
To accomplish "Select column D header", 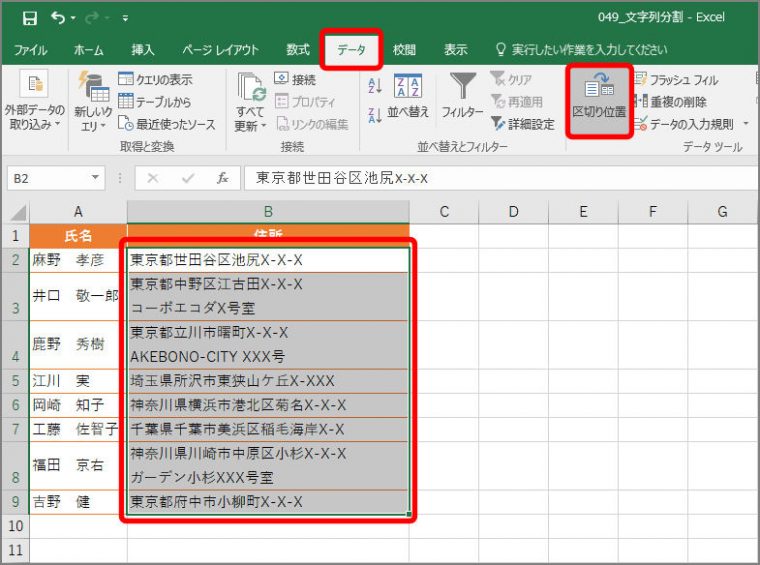I will pos(513,212).
